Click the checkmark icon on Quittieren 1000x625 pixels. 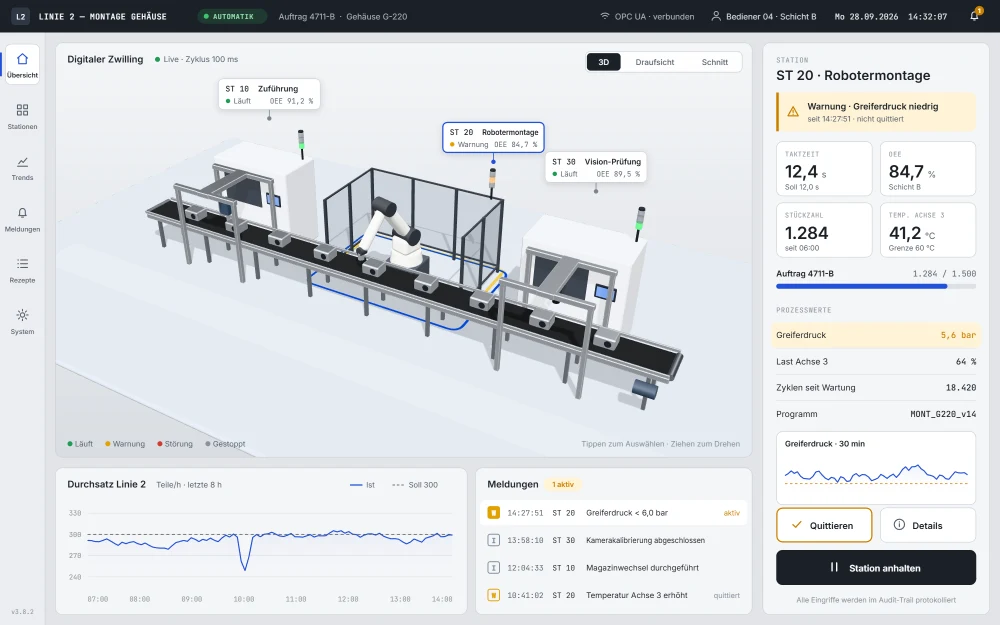797,525
